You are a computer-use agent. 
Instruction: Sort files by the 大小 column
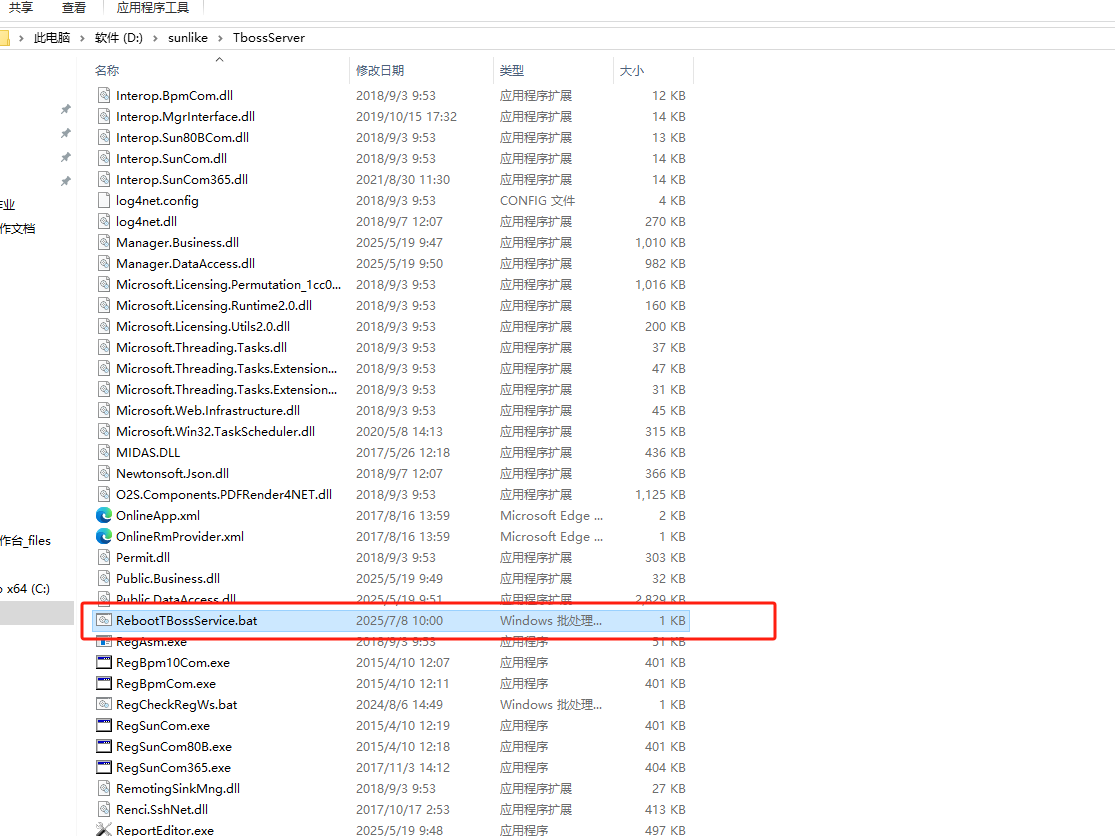tap(632, 71)
